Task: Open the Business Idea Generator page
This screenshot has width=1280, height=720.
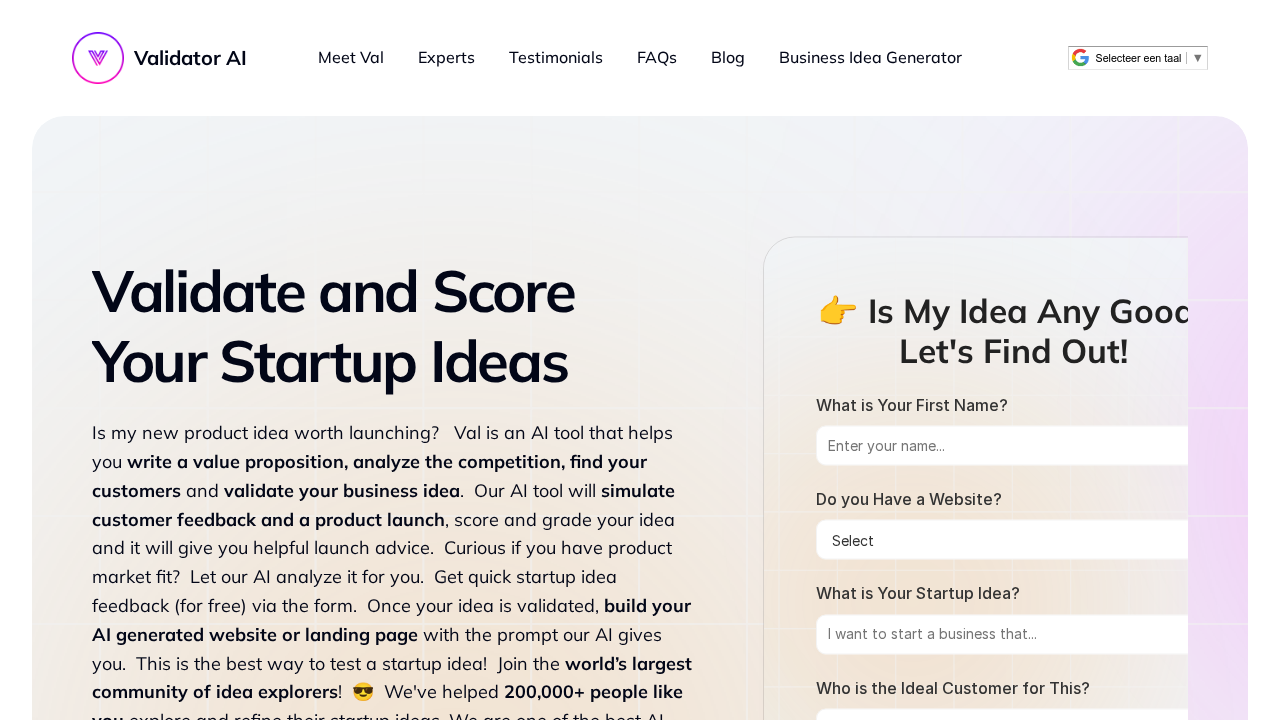Action: click(x=870, y=58)
